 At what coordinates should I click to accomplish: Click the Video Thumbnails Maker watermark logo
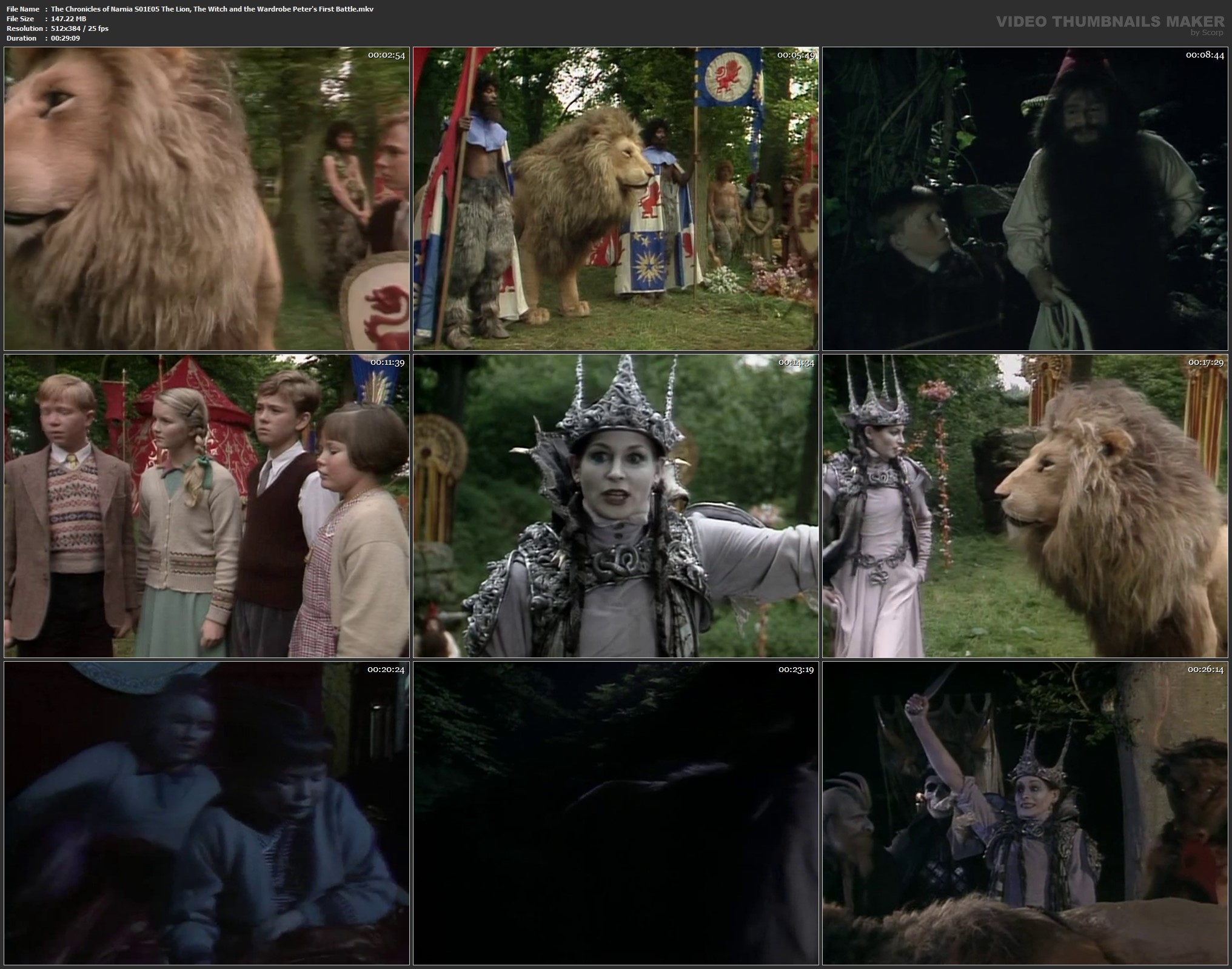(1112, 21)
